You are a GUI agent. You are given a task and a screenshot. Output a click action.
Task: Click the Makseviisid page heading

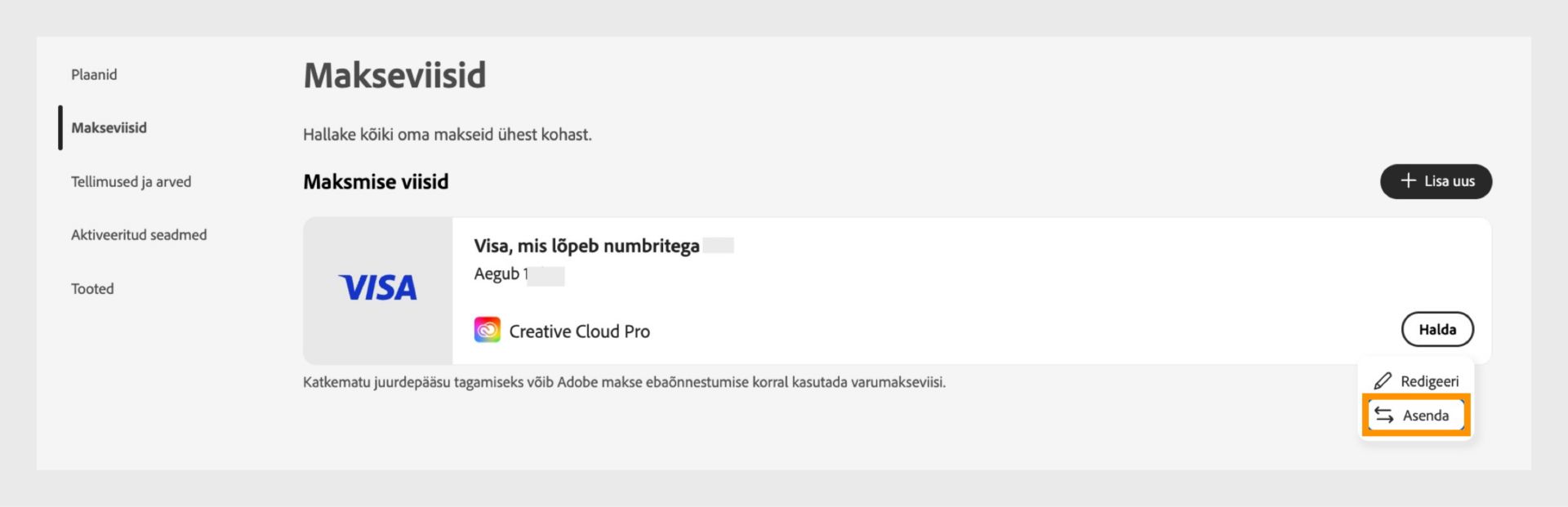click(394, 75)
